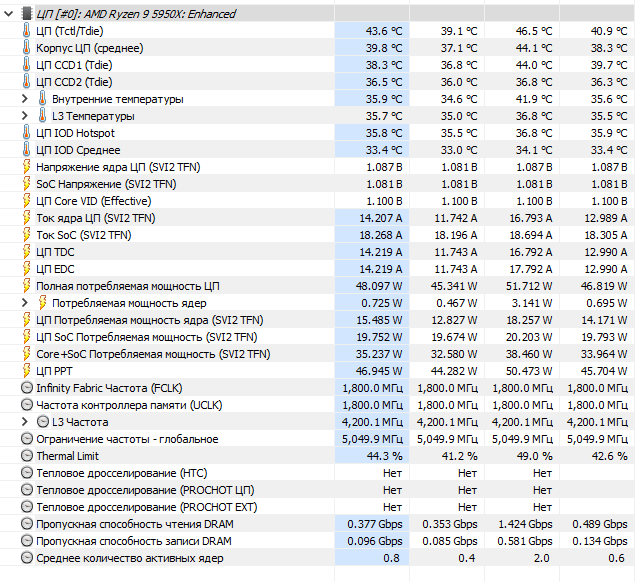Viewport: 635px width, 582px height.
Task: Click thermometer icon of ЦП CCD1 (Tdie)
Action: pos(26,65)
